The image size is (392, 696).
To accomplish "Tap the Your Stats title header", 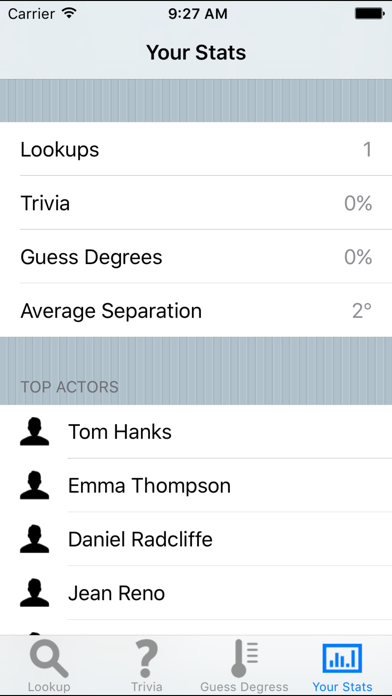I will click(196, 52).
